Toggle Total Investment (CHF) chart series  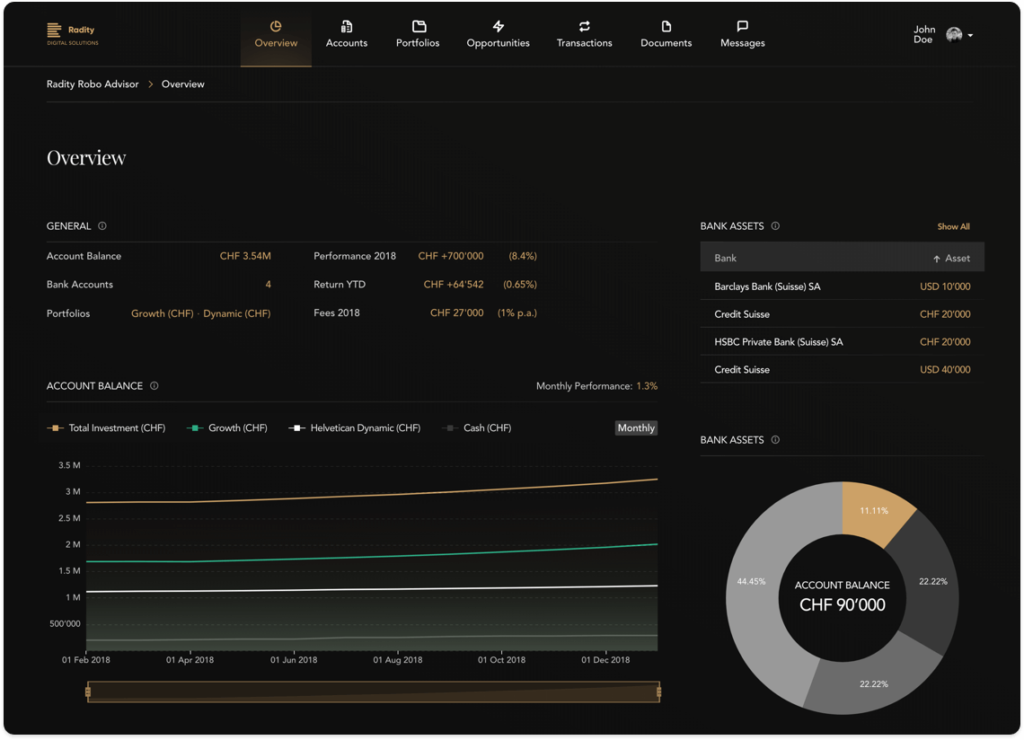pyautogui.click(x=107, y=428)
